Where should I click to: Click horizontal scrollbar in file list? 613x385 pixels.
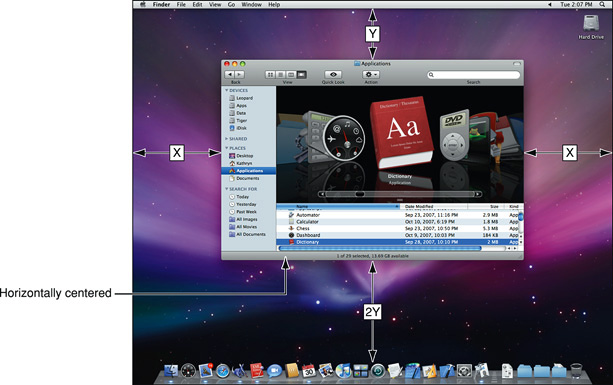tap(380, 248)
